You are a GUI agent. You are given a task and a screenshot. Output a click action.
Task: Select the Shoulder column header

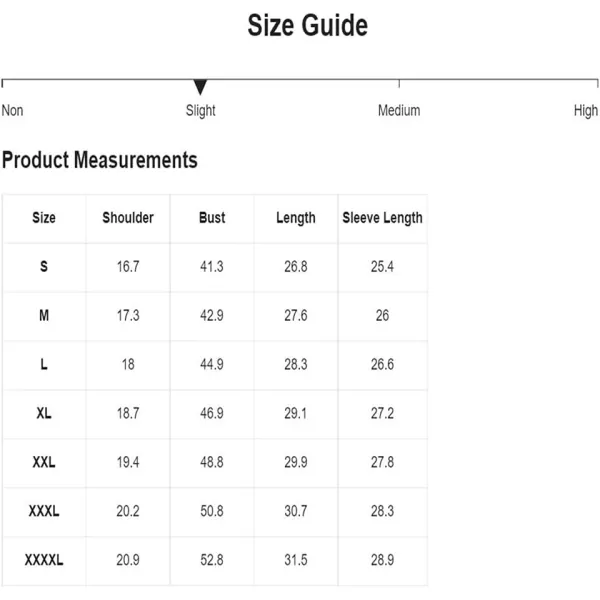(128, 217)
